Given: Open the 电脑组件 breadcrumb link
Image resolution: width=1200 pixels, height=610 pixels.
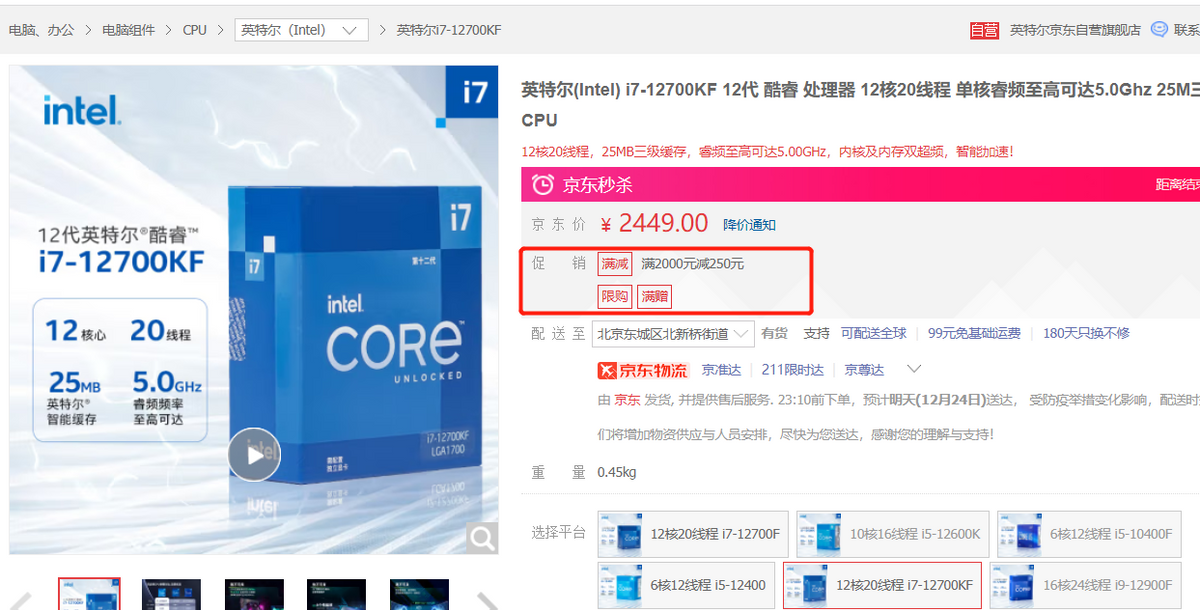Looking at the screenshot, I should pyautogui.click(x=128, y=30).
